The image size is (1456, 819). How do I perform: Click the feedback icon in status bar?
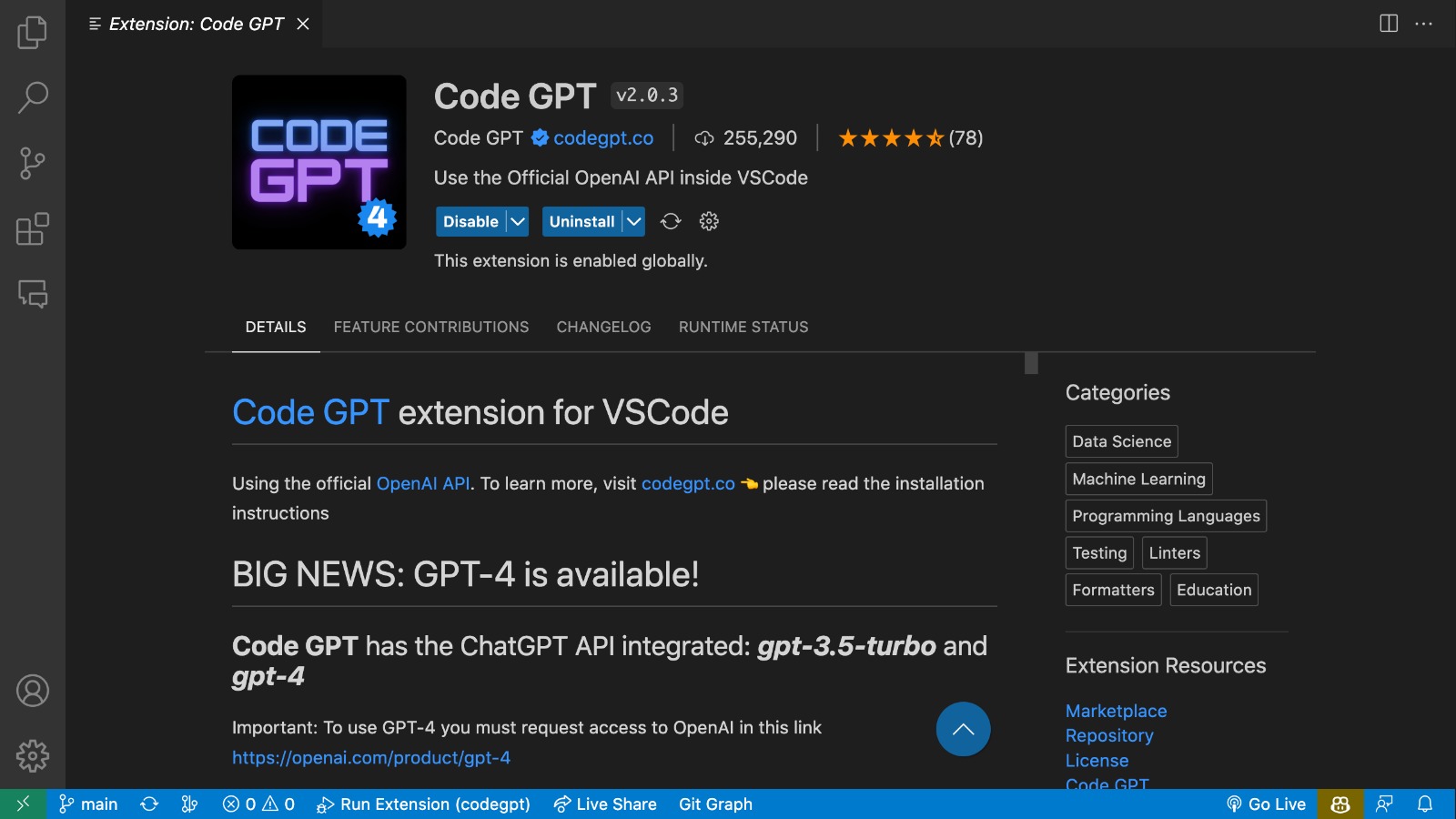[1385, 804]
